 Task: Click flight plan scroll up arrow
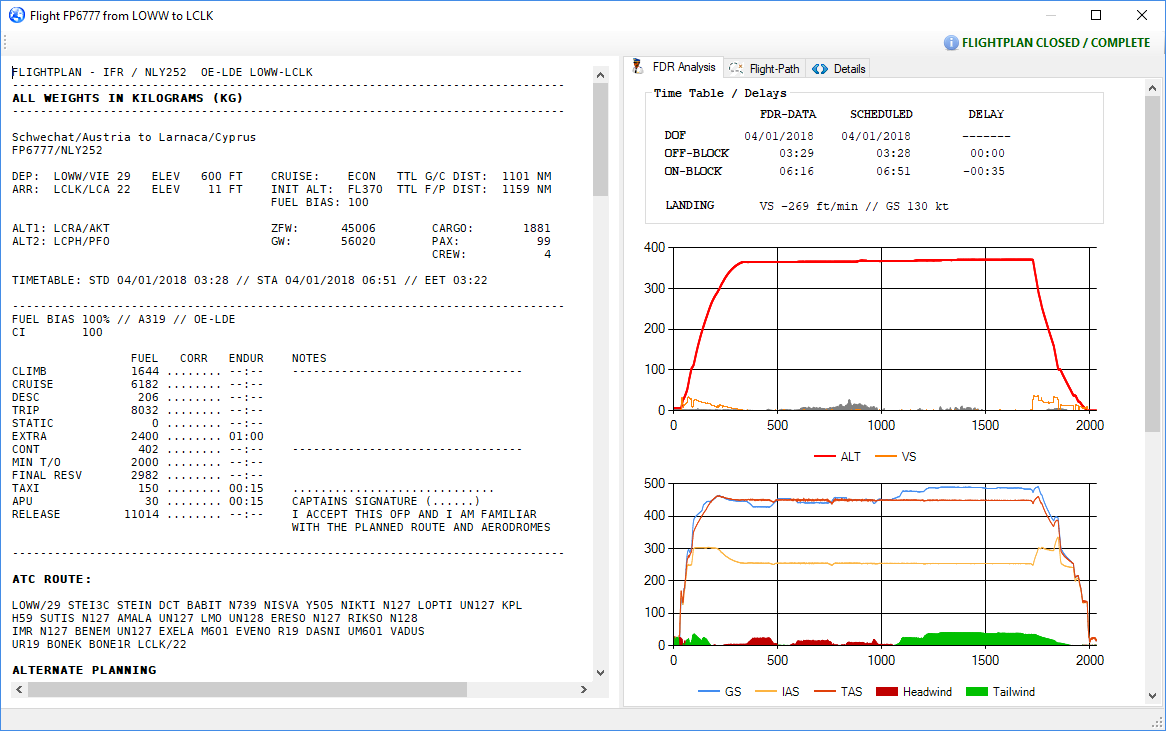click(x=601, y=74)
